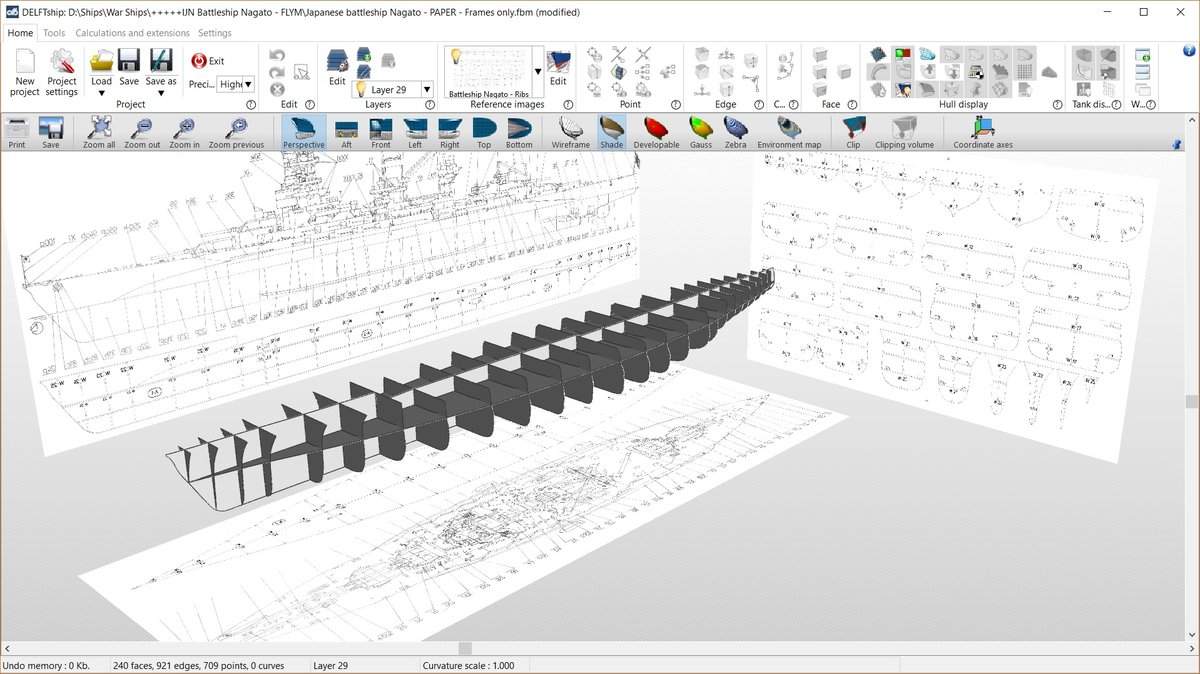Open the Tools ribbon tab
The width and height of the screenshot is (1200, 674).
pos(54,33)
